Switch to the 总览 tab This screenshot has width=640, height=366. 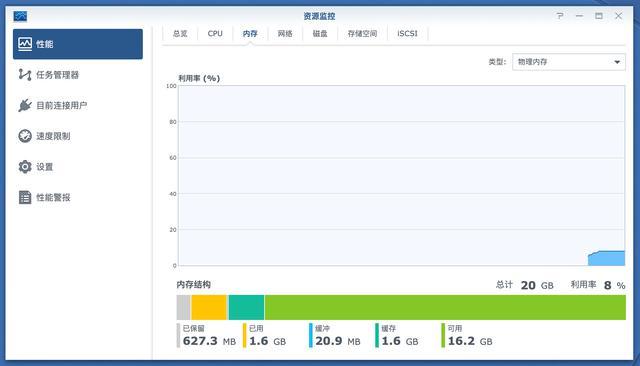(180, 33)
